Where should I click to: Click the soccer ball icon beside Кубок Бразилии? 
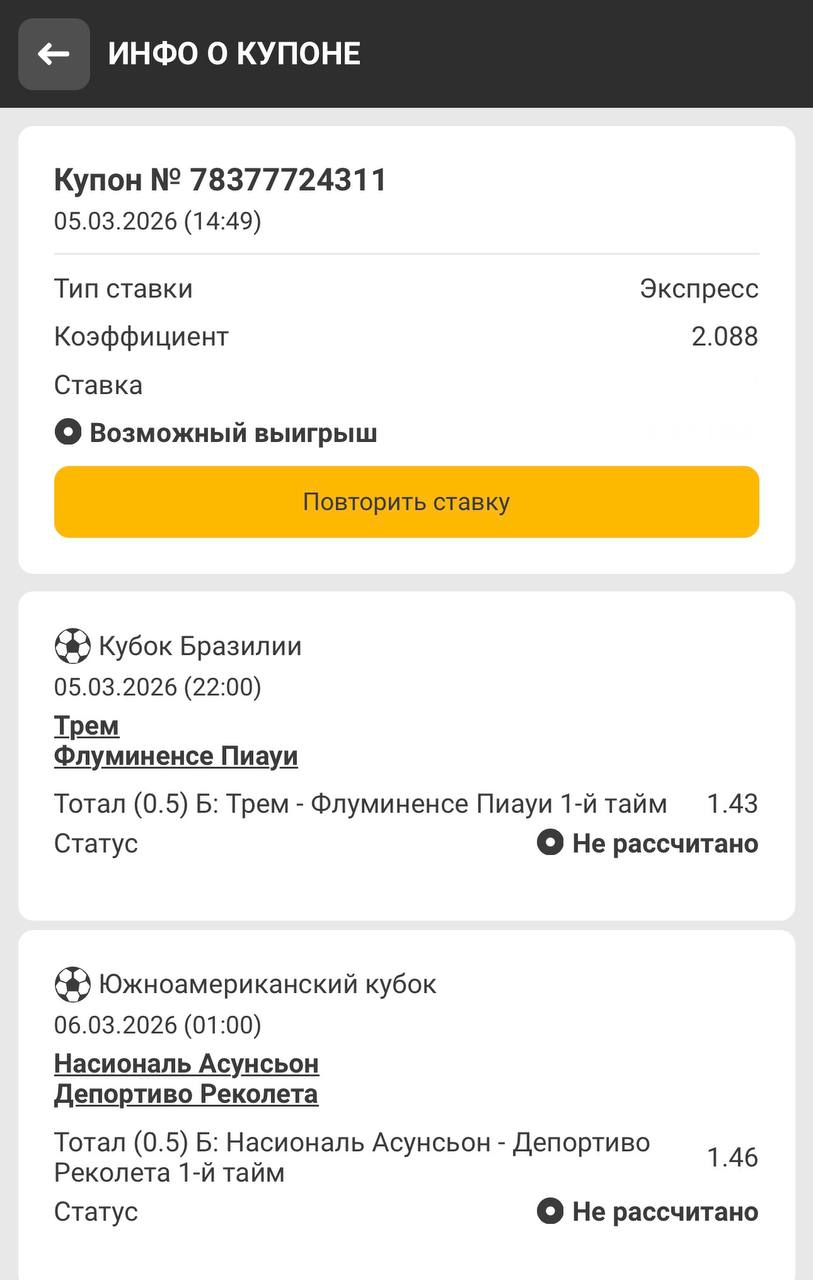tap(72, 646)
